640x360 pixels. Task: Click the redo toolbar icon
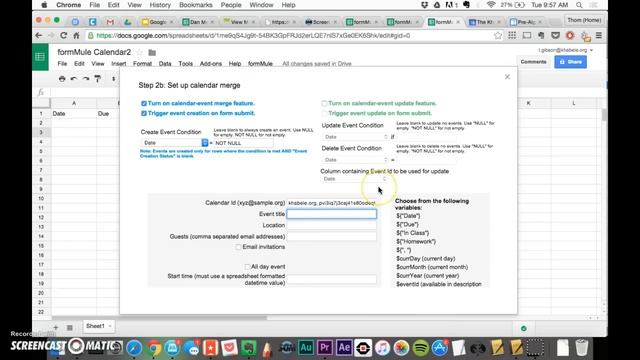tap(86, 79)
